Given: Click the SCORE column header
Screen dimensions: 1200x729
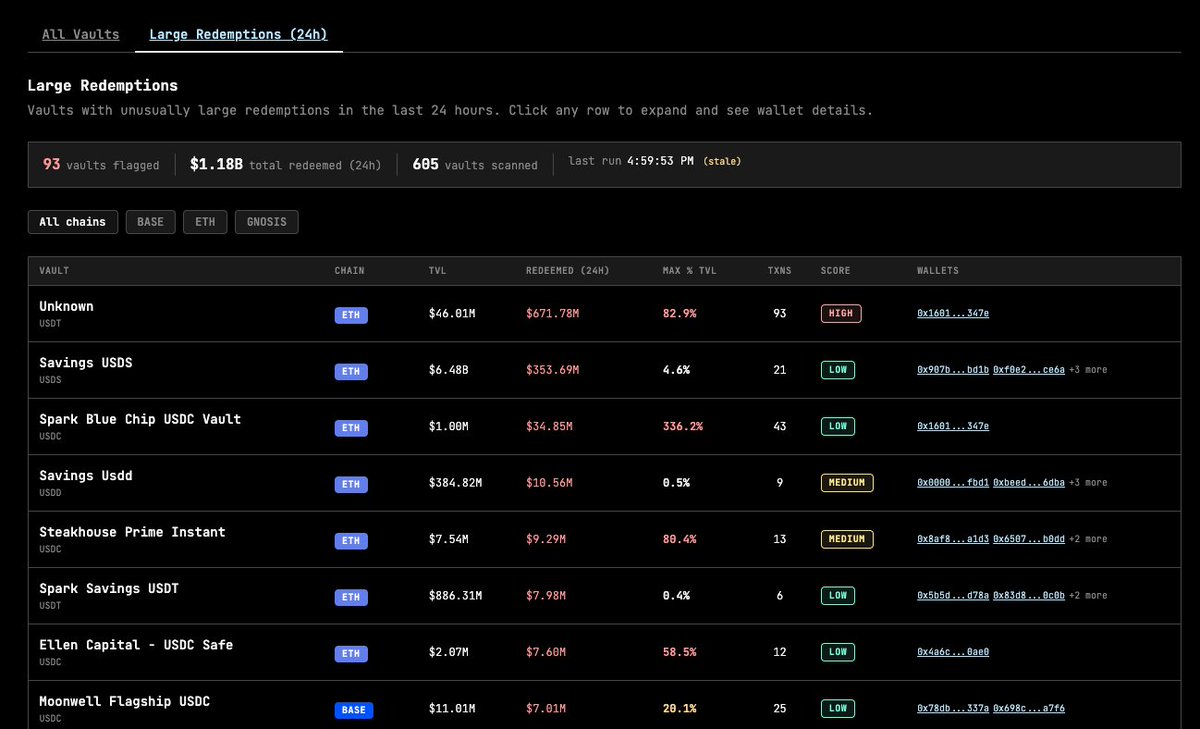Looking at the screenshot, I should coord(836,271).
